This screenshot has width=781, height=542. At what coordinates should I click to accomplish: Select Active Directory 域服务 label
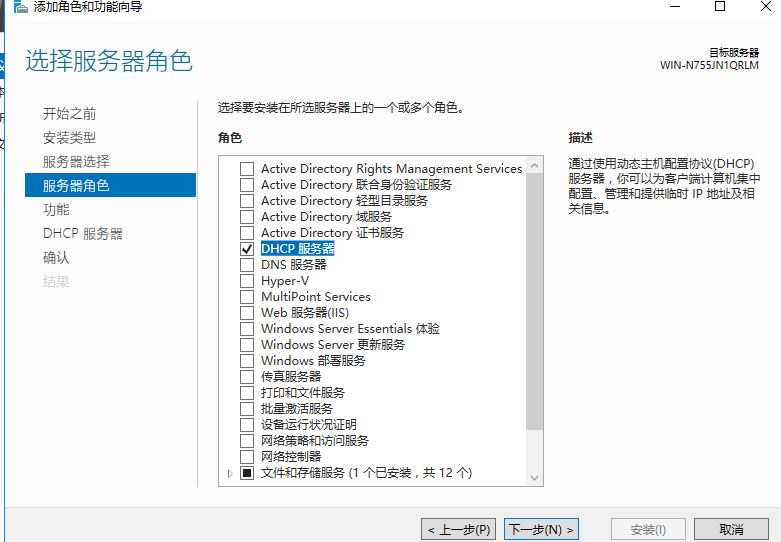click(x=327, y=217)
